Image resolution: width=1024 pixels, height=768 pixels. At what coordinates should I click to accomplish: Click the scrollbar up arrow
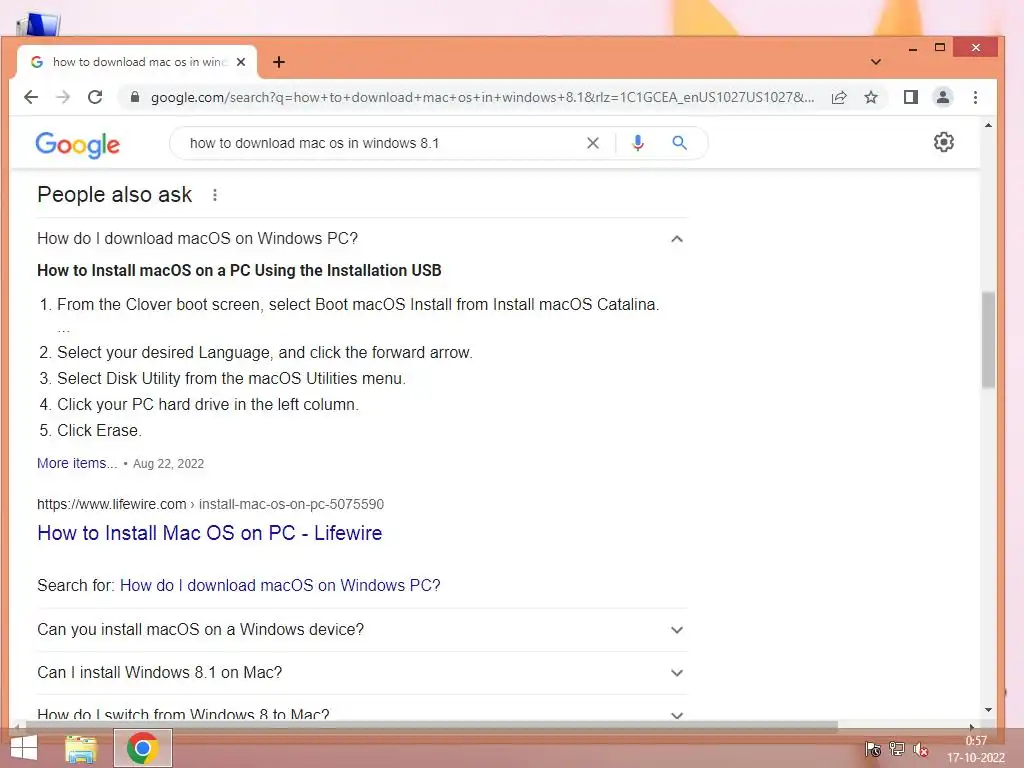point(988,125)
